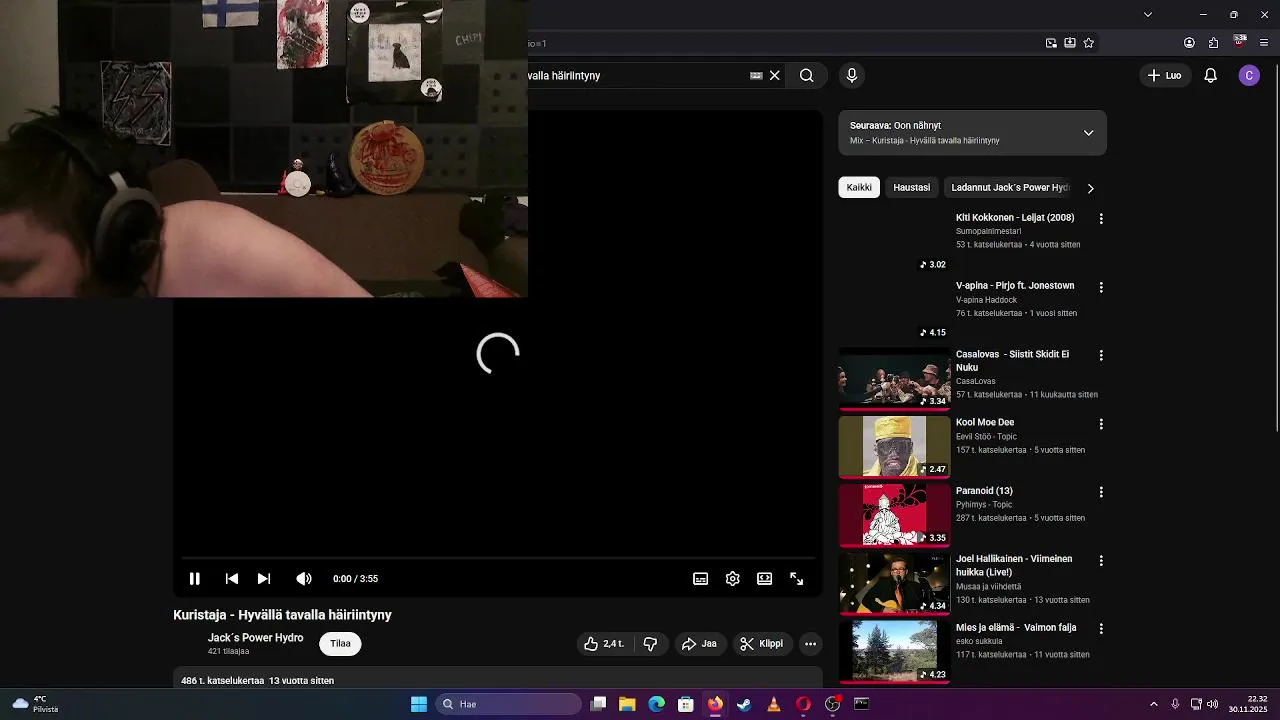Open the Luo create menu
The width and height of the screenshot is (1280, 720).
1164,75
